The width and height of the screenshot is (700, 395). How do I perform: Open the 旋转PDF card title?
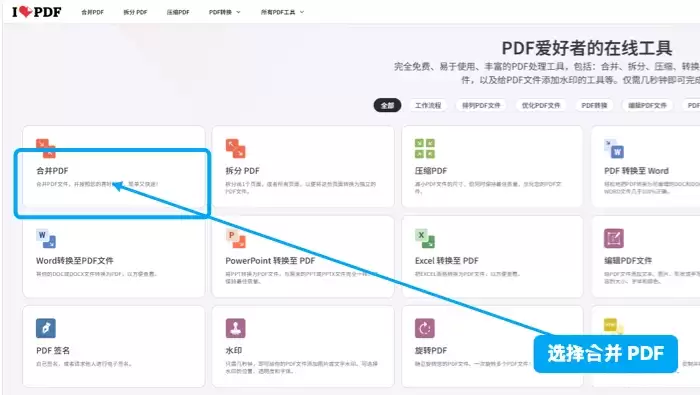[x=431, y=350]
